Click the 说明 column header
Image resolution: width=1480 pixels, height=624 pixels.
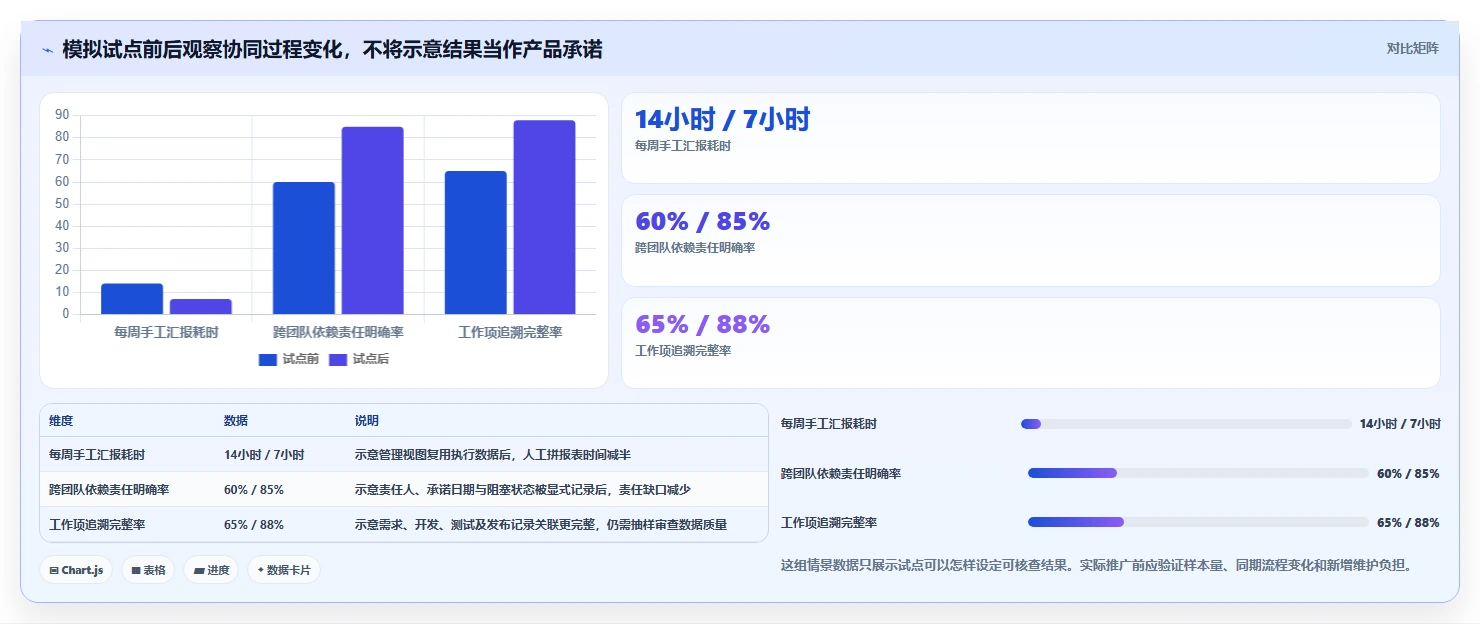point(367,421)
